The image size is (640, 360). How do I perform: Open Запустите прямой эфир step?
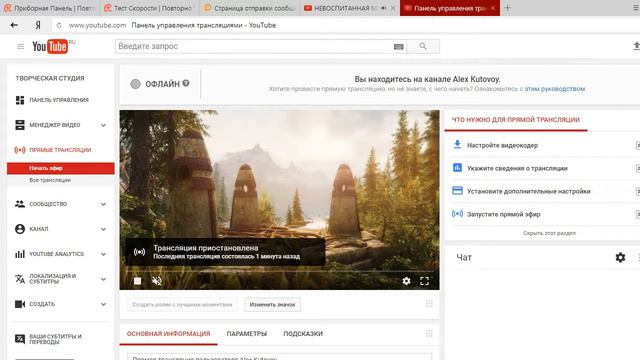[504, 214]
